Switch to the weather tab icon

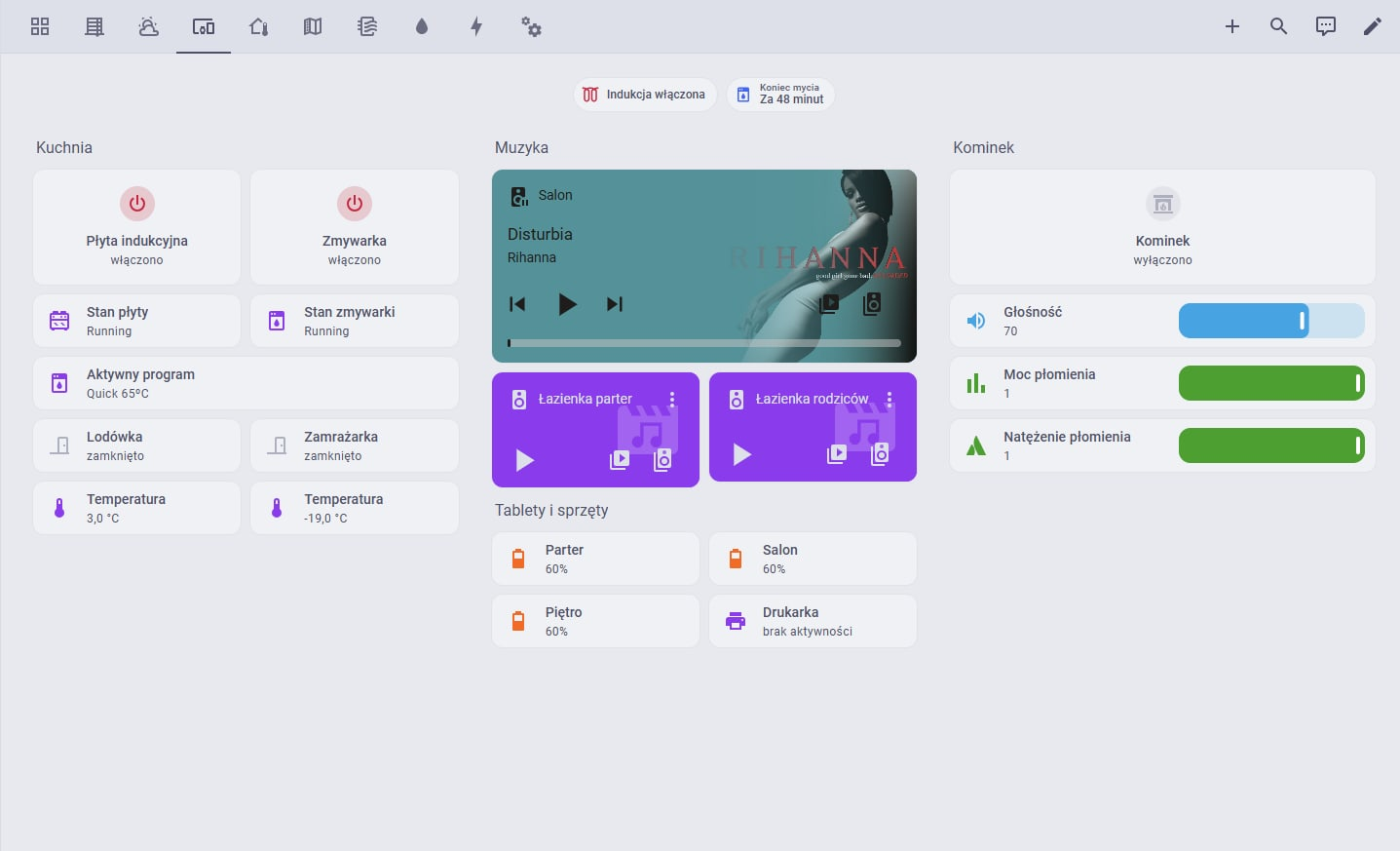[x=149, y=26]
